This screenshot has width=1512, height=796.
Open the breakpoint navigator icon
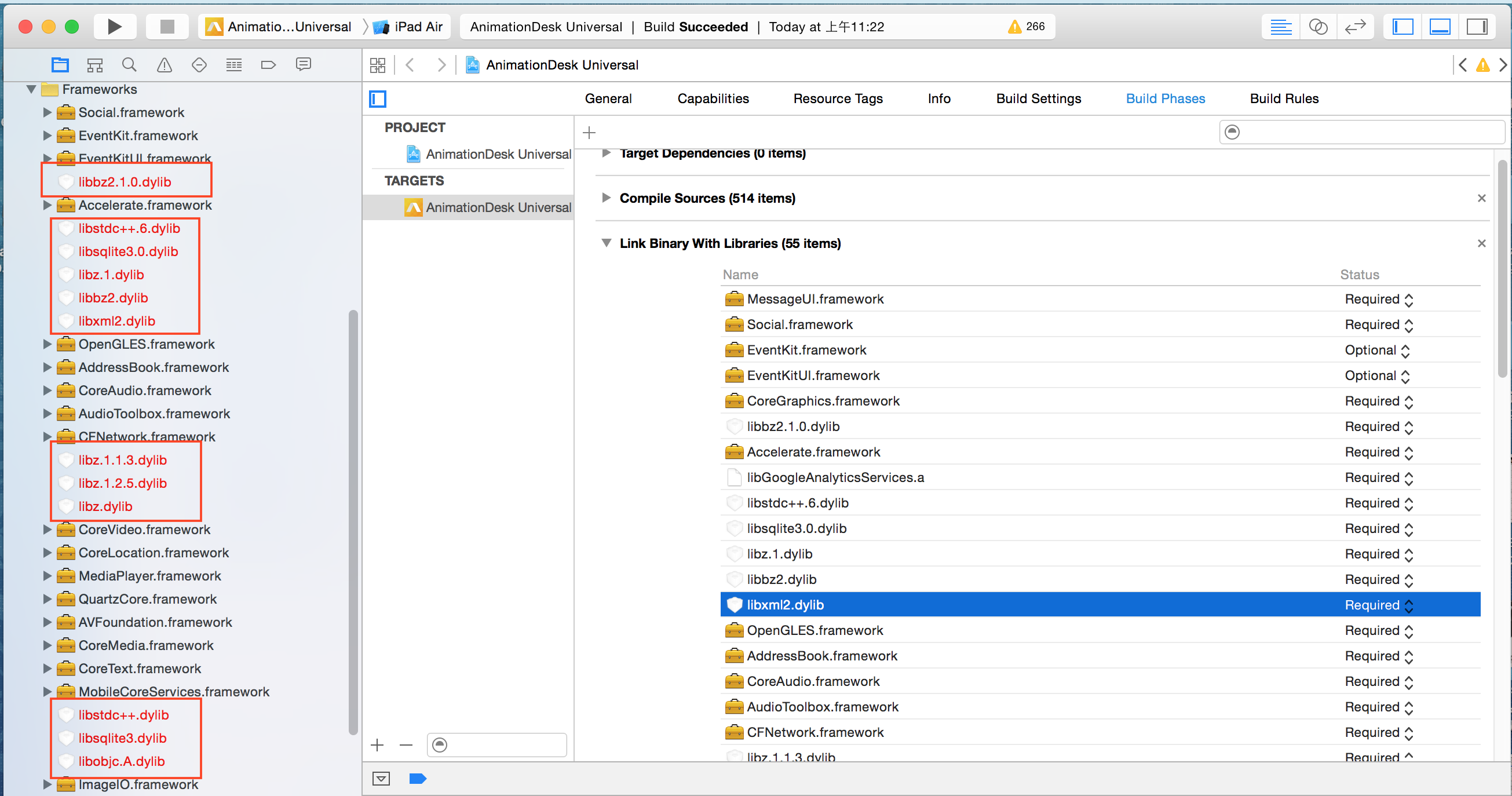268,64
